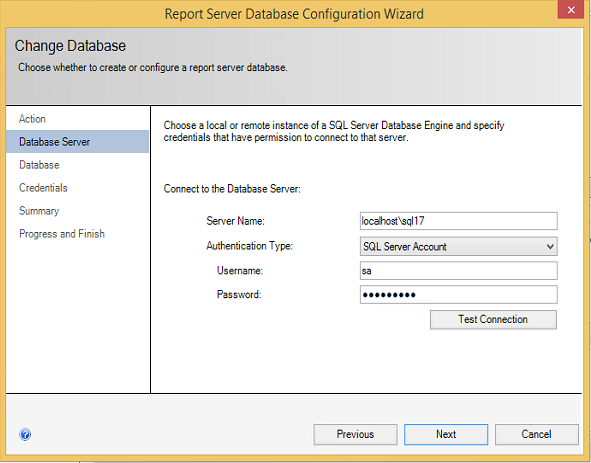Select the SQL Server Account combo box

[459, 247]
